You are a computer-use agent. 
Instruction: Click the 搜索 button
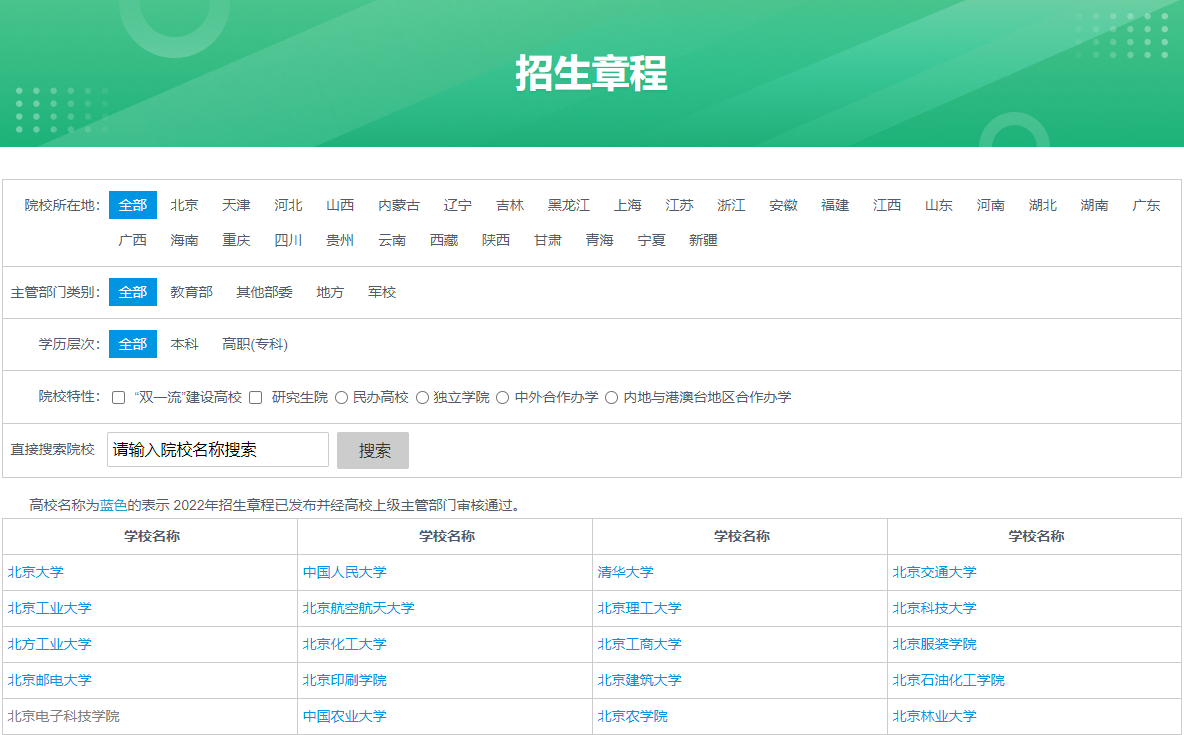click(x=373, y=450)
